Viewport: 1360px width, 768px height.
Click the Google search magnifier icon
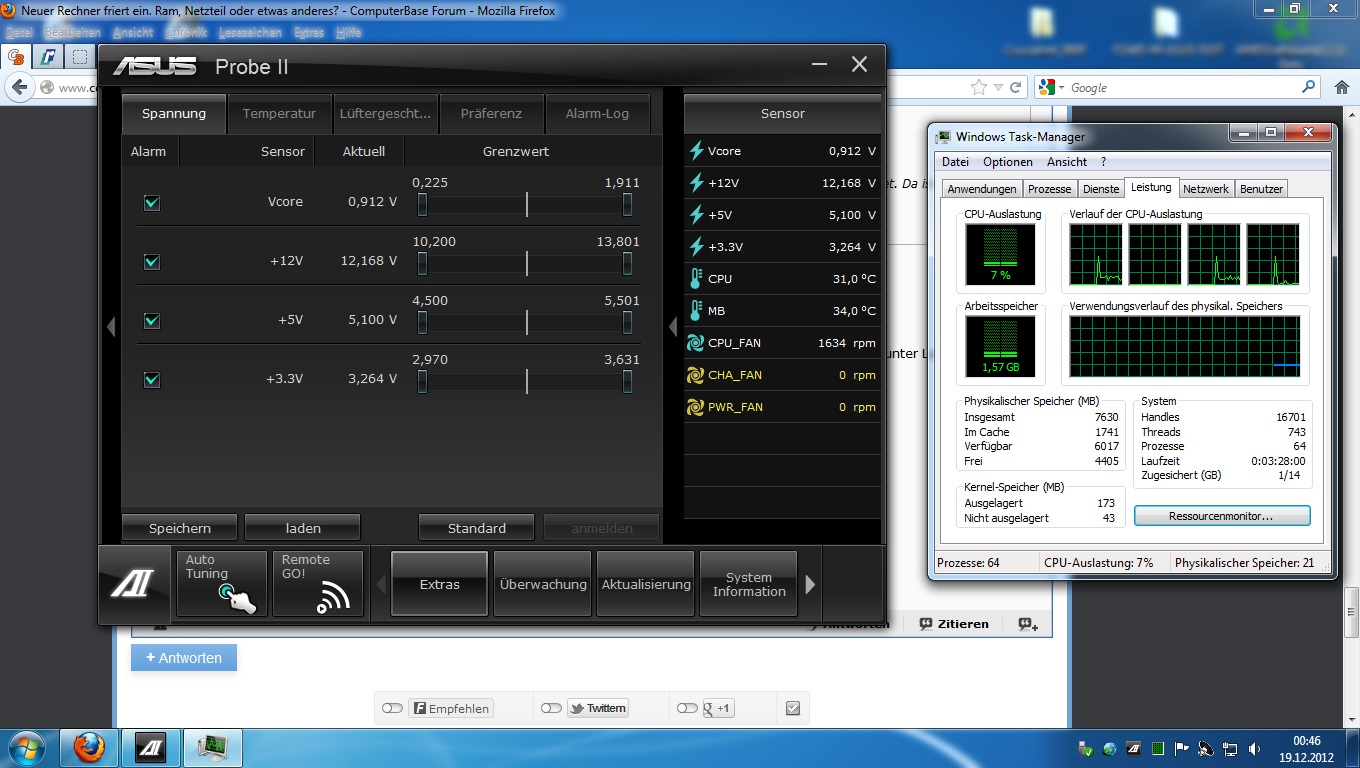[x=1308, y=87]
